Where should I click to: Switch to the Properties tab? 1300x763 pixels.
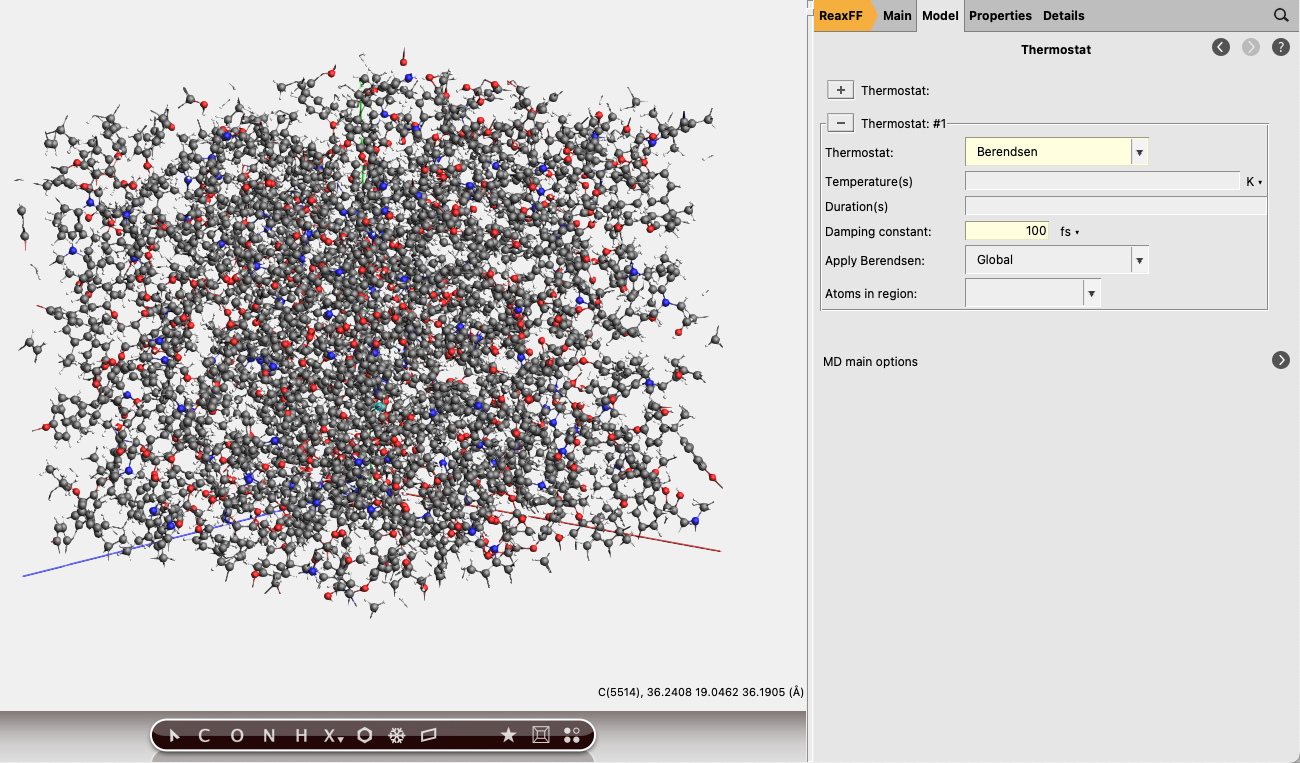point(1000,15)
